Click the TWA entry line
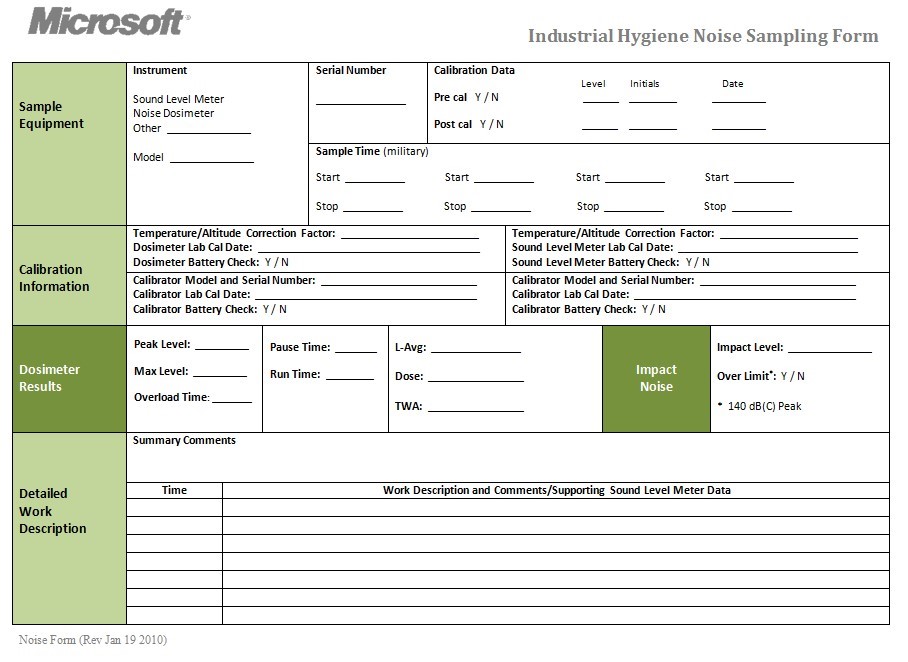The image size is (908, 662). click(x=476, y=407)
